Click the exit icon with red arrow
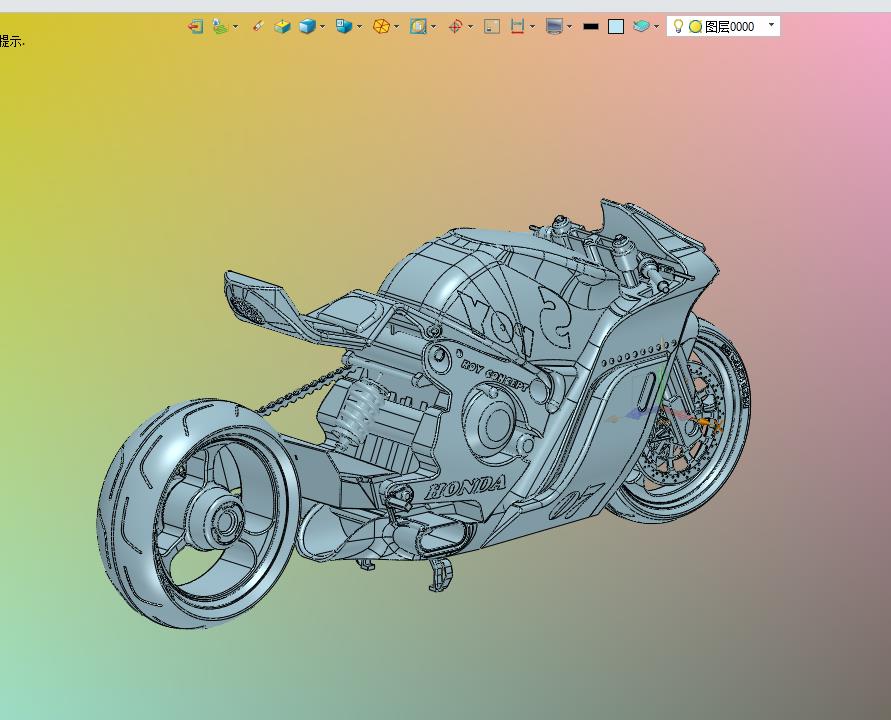 [x=195, y=27]
